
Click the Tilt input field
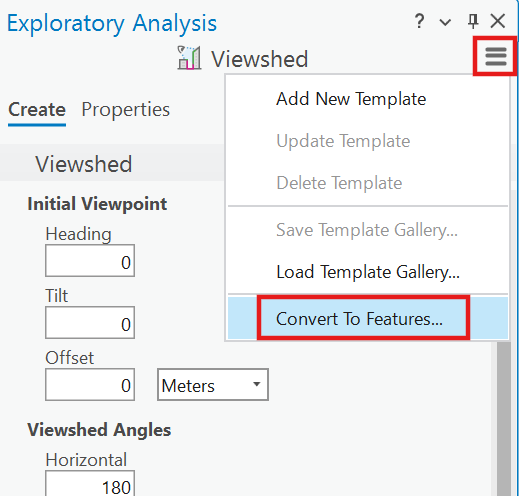pyautogui.click(x=90, y=323)
